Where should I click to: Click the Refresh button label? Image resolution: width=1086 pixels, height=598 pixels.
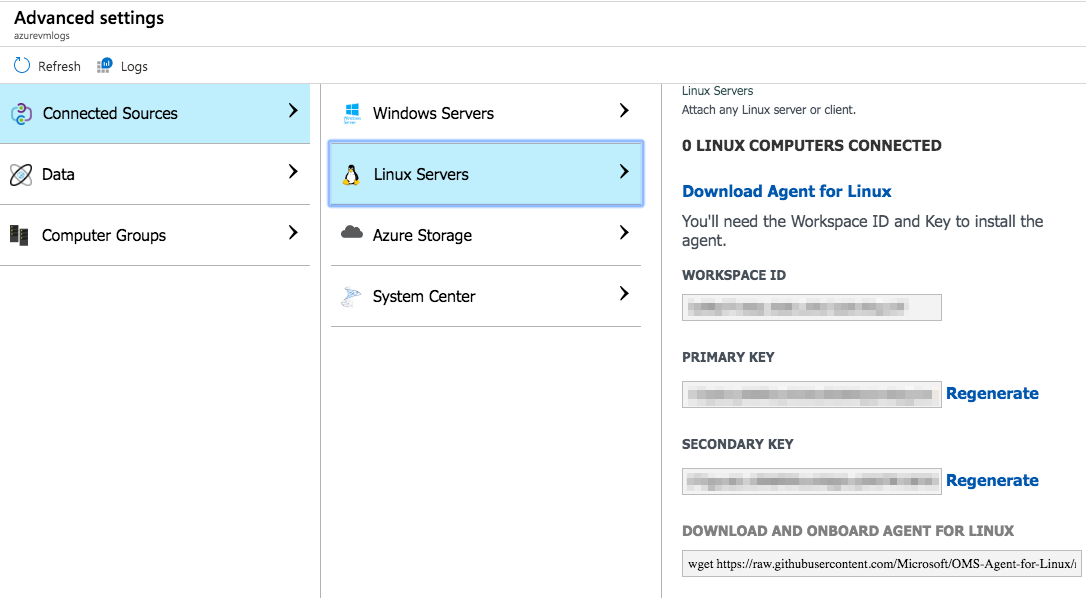coord(60,67)
